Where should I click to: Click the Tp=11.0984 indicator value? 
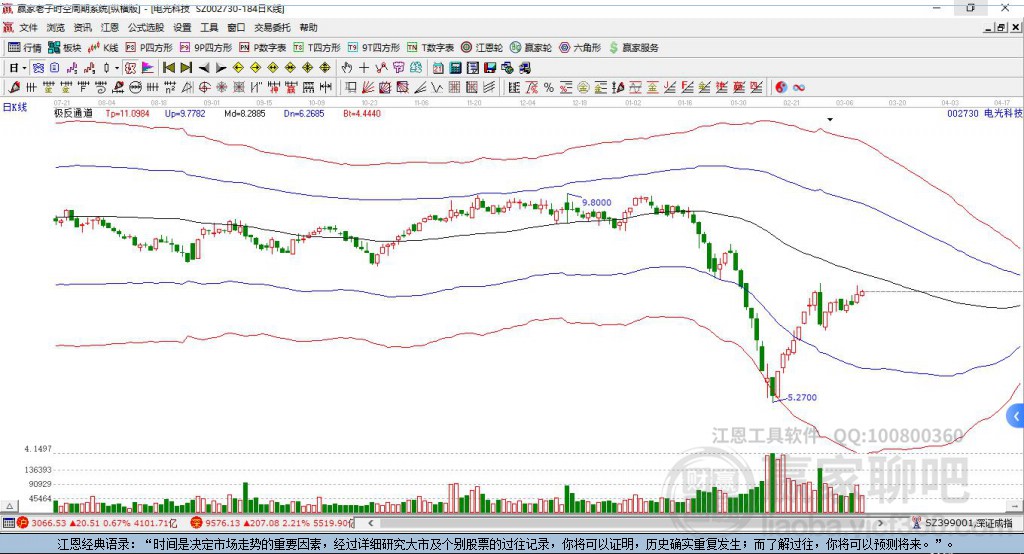tap(127, 113)
